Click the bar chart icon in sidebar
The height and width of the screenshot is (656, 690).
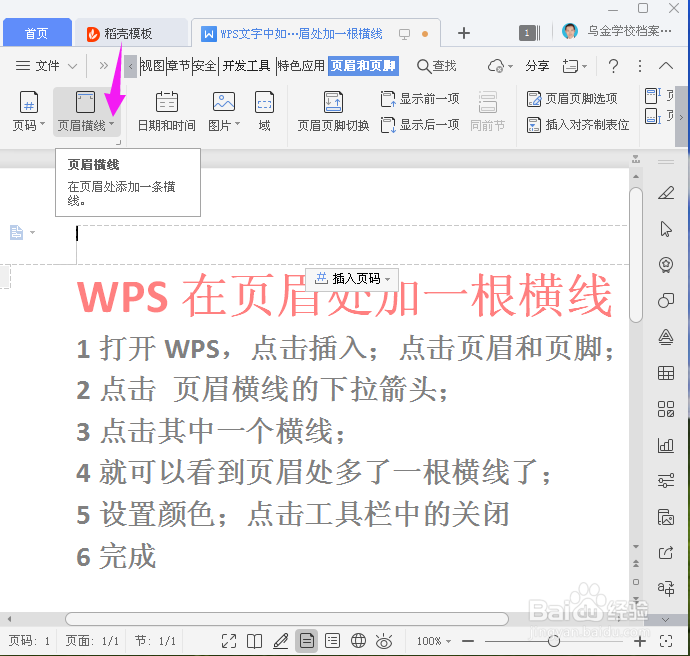666,445
